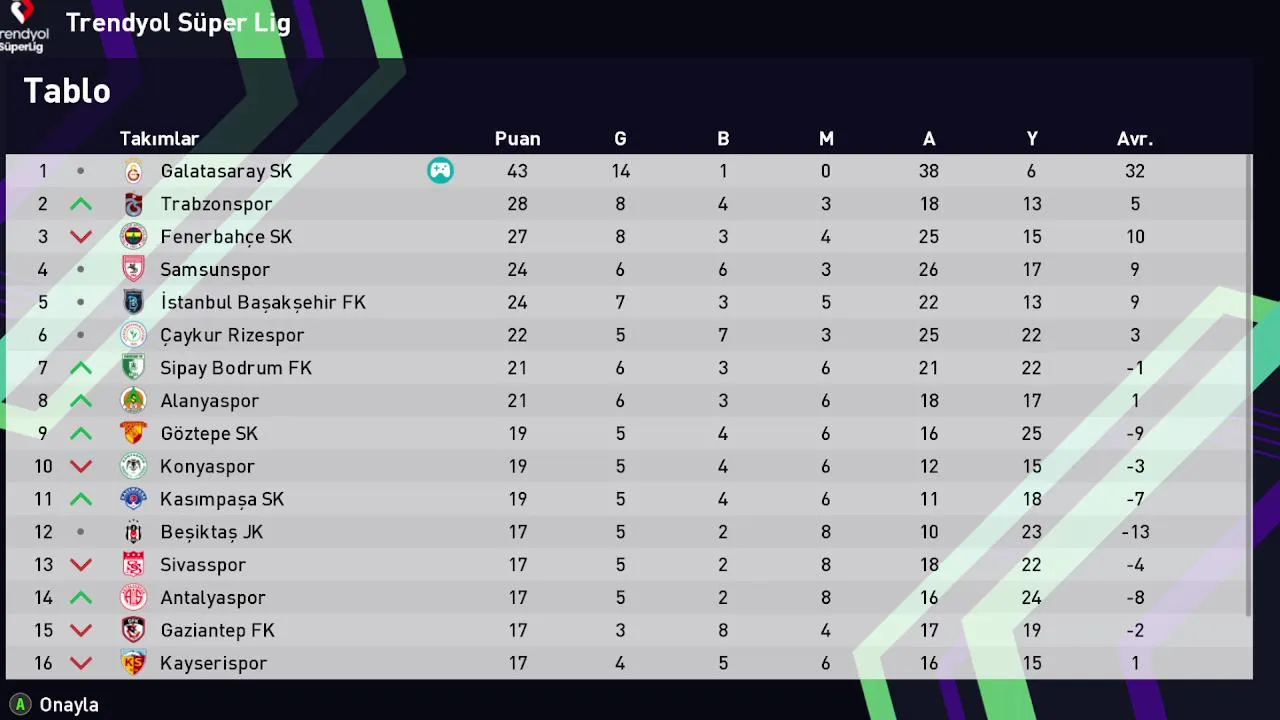Click the green up arrow beside Trabzonspor
The image size is (1280, 720).
click(81, 204)
